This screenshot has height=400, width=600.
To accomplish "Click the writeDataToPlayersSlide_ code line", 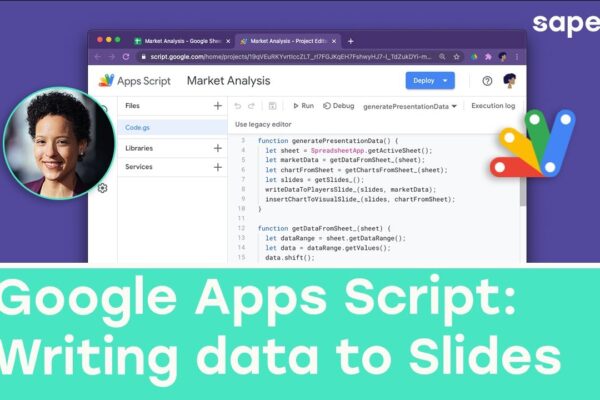I will (x=351, y=189).
